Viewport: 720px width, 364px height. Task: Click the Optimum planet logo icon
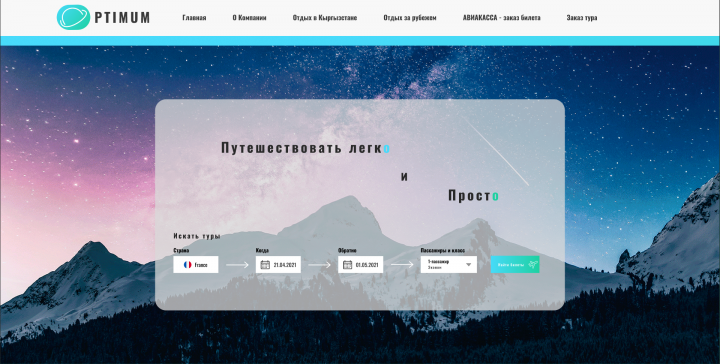[73, 17]
